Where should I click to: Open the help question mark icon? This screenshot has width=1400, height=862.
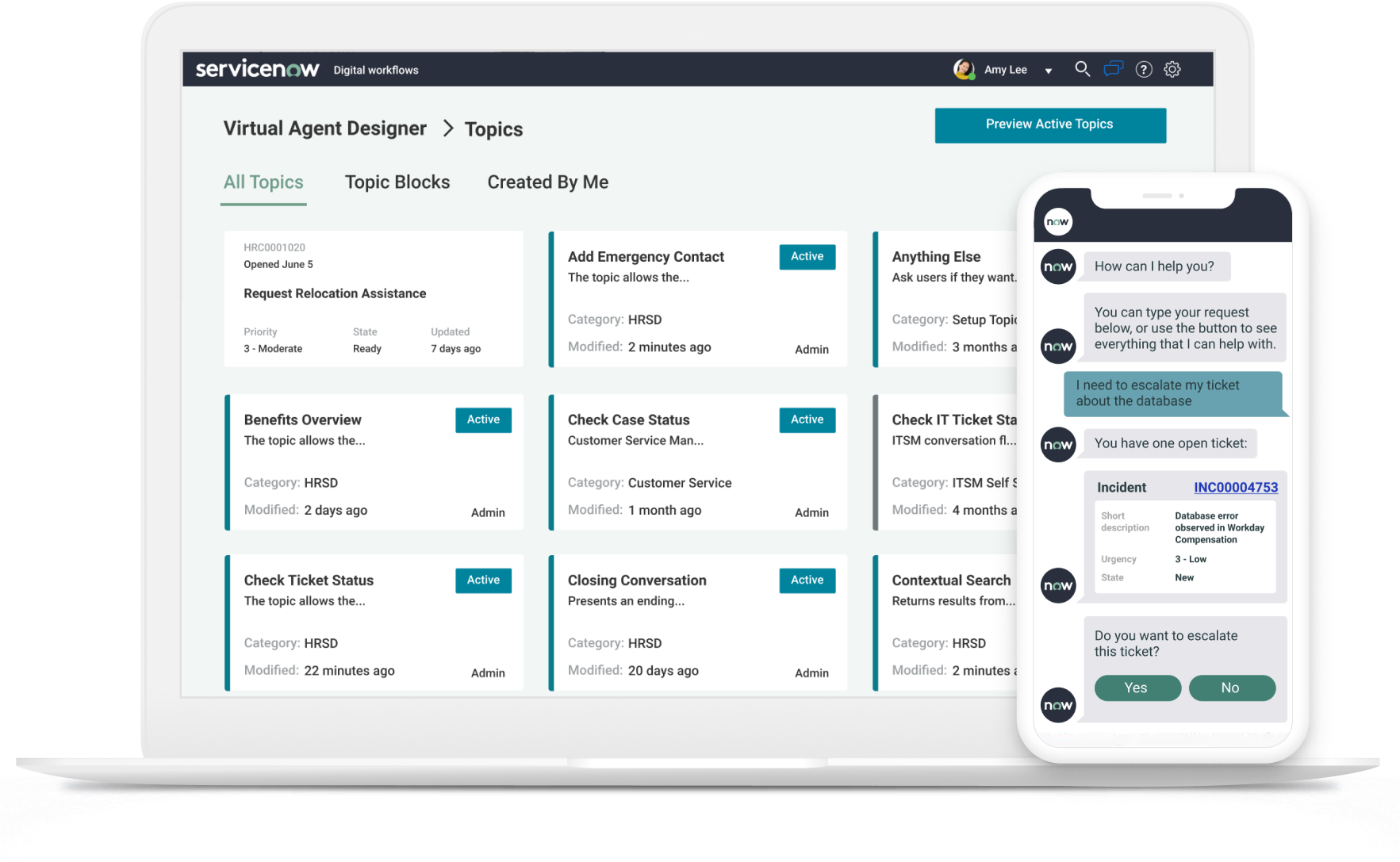1143,70
